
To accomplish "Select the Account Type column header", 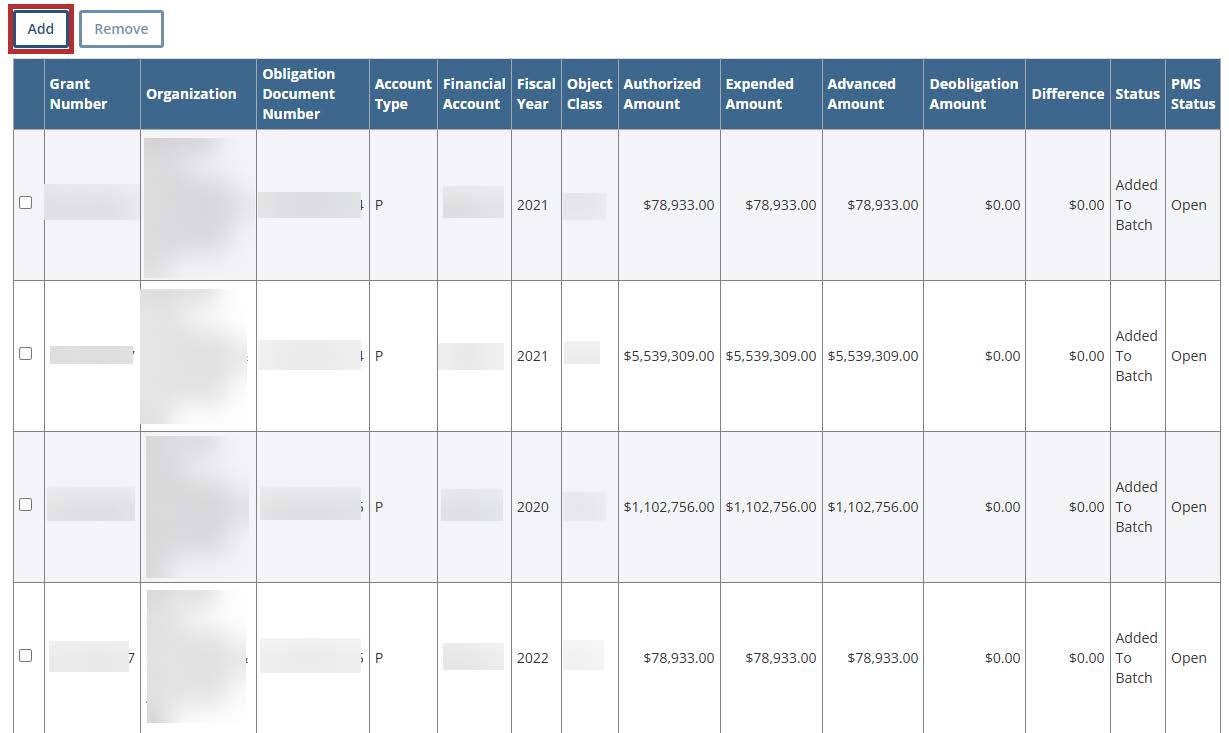I will [403, 94].
